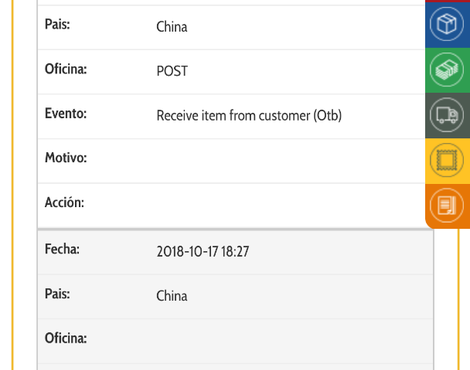Click the Oficina label in gray record
Viewport: 470px width, 370px height.
tap(66, 338)
